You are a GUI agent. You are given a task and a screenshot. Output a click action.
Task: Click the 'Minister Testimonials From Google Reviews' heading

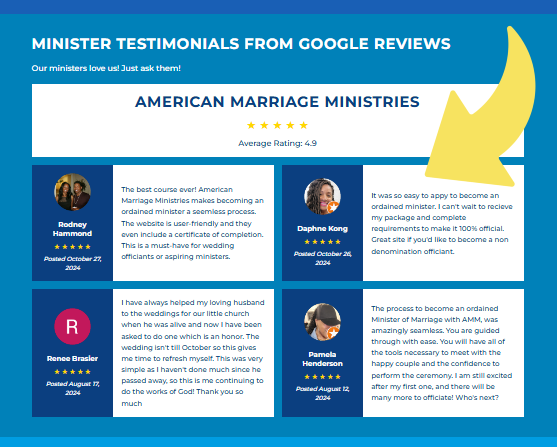241,44
